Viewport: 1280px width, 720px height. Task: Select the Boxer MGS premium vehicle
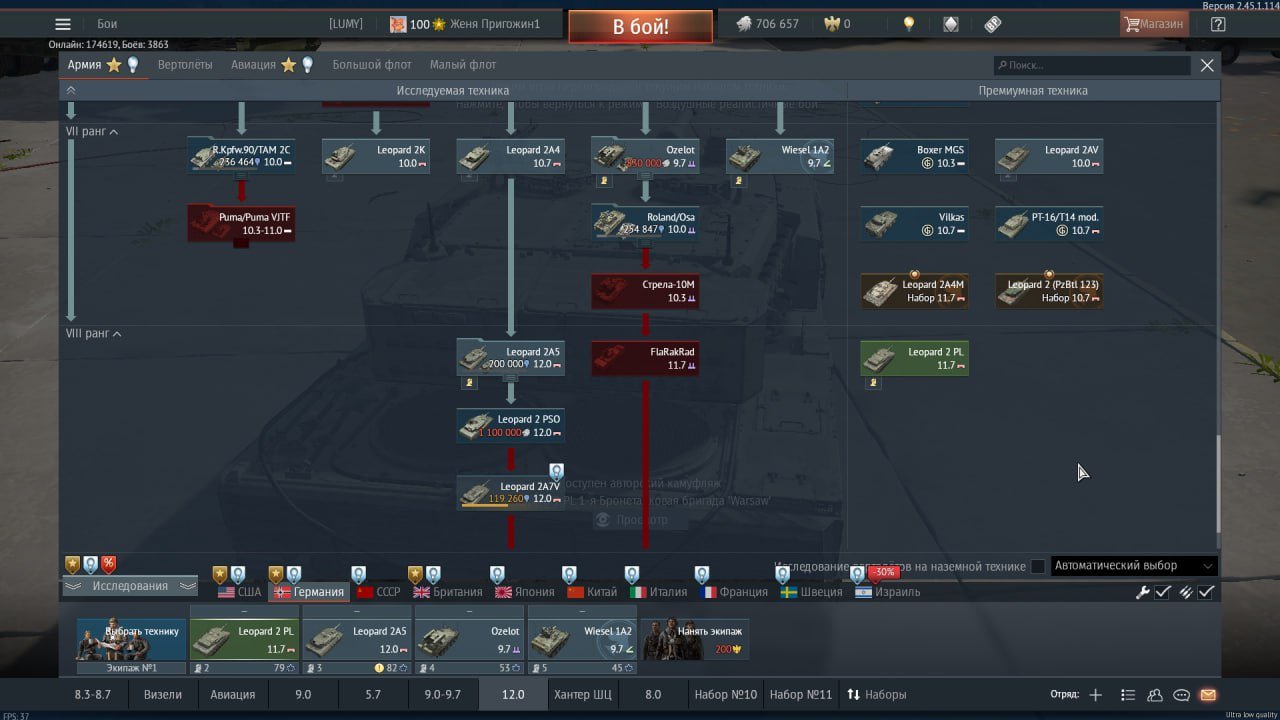[x=915, y=156]
